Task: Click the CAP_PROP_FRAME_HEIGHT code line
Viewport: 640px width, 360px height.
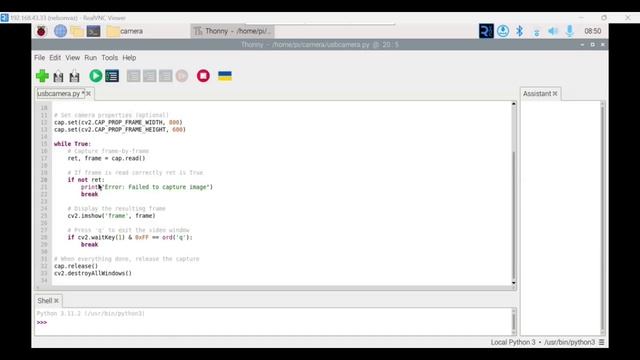Action: [x=120, y=130]
